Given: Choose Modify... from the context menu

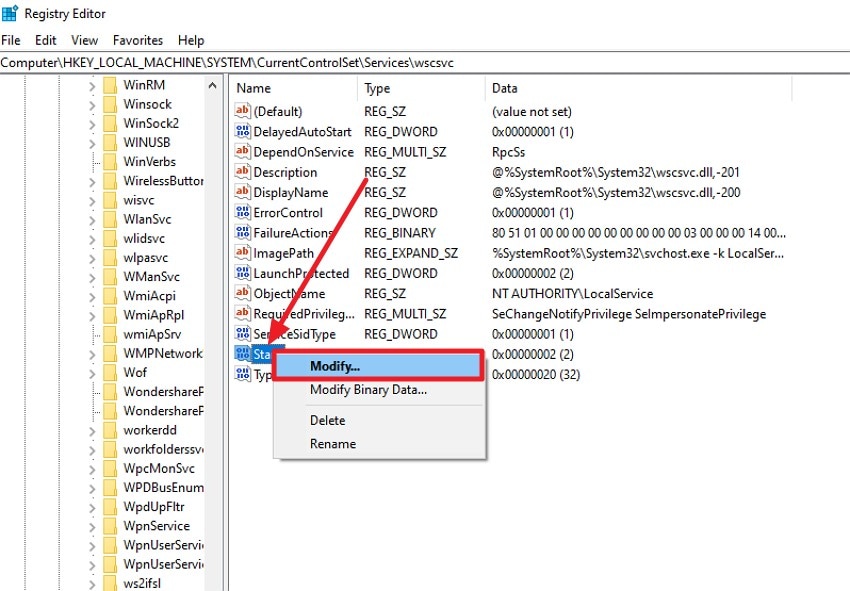Looking at the screenshot, I should click(378, 366).
